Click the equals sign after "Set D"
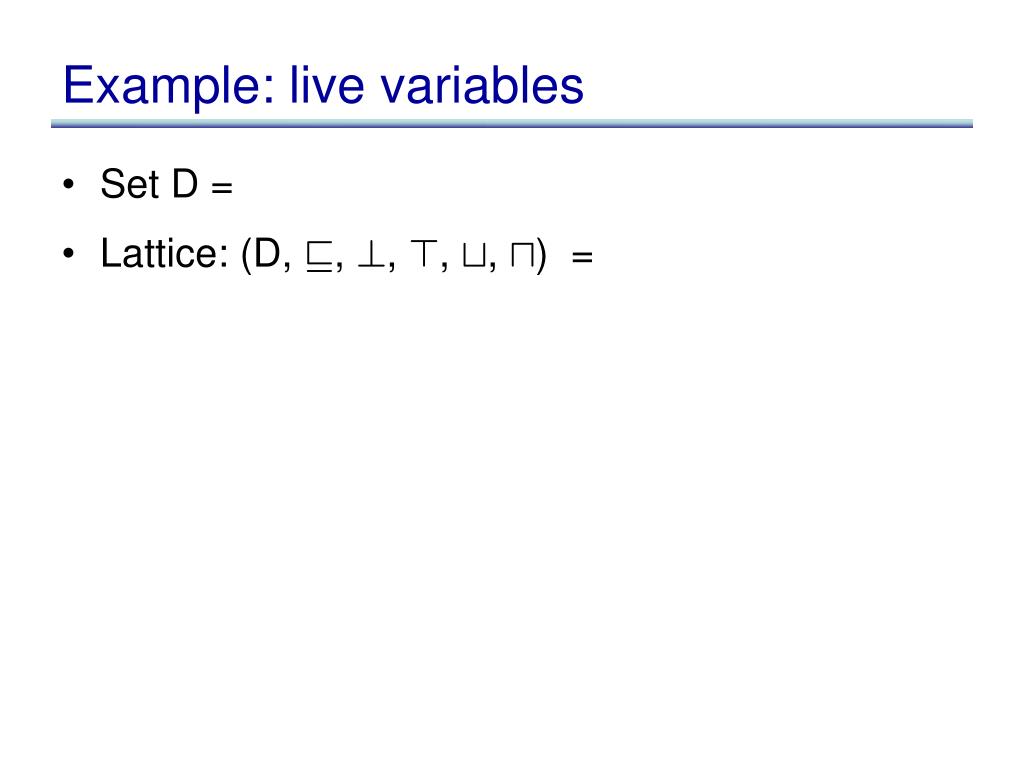Viewport: 1024px width, 768px height. (x=221, y=188)
